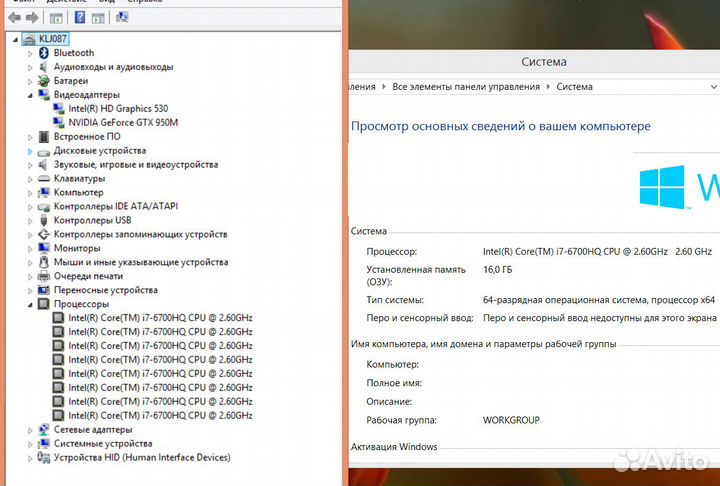Select the Батареи label
The width and height of the screenshot is (720, 486).
(71, 81)
